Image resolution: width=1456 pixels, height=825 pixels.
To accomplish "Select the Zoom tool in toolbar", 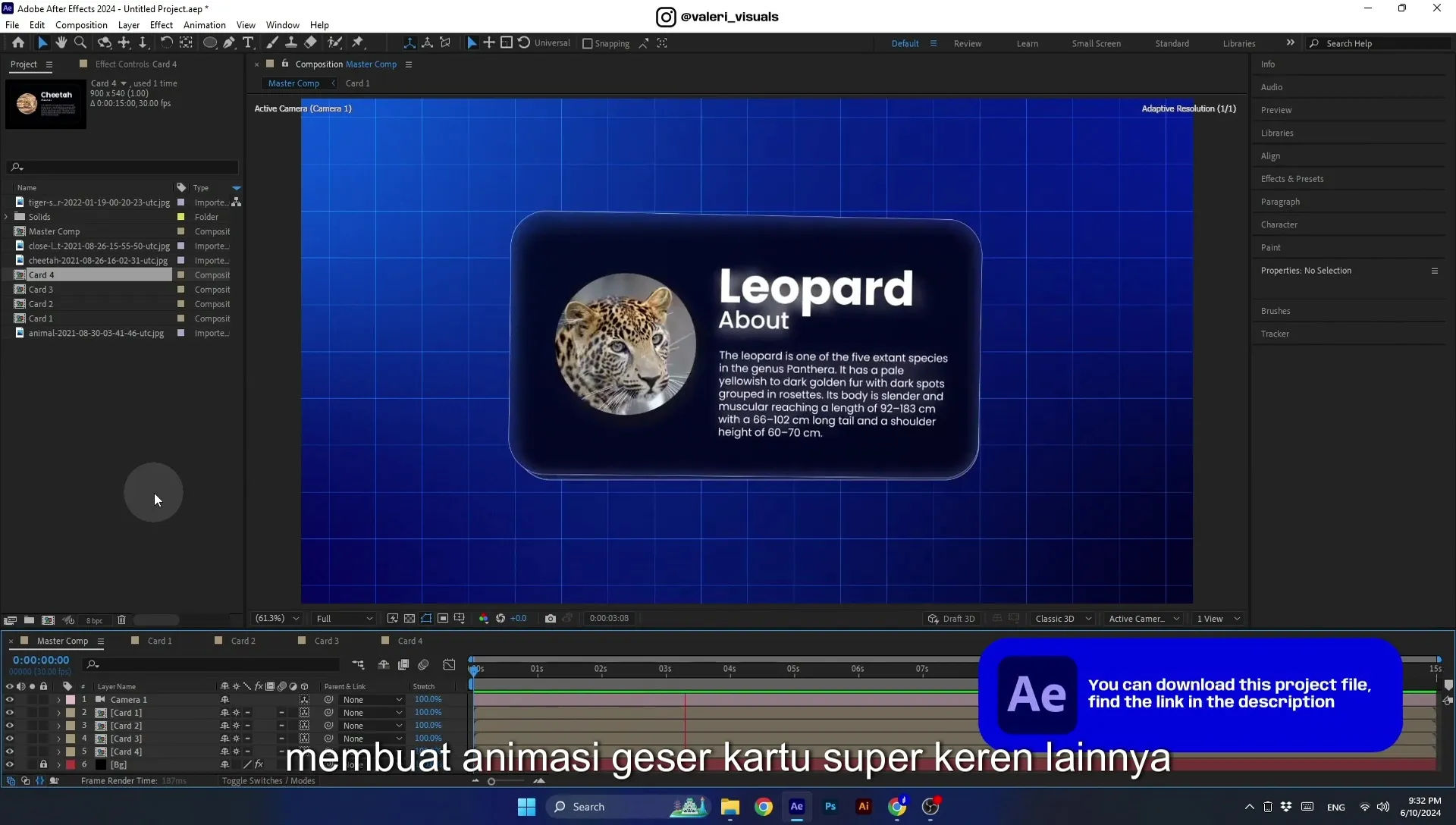I will click(80, 43).
